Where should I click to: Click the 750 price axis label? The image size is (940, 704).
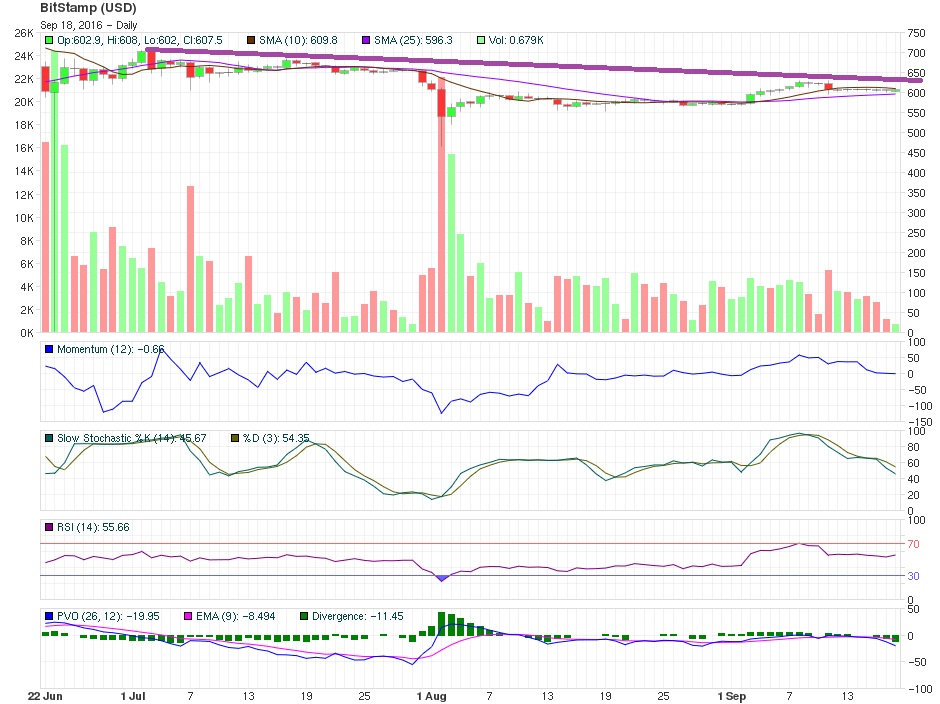916,34
